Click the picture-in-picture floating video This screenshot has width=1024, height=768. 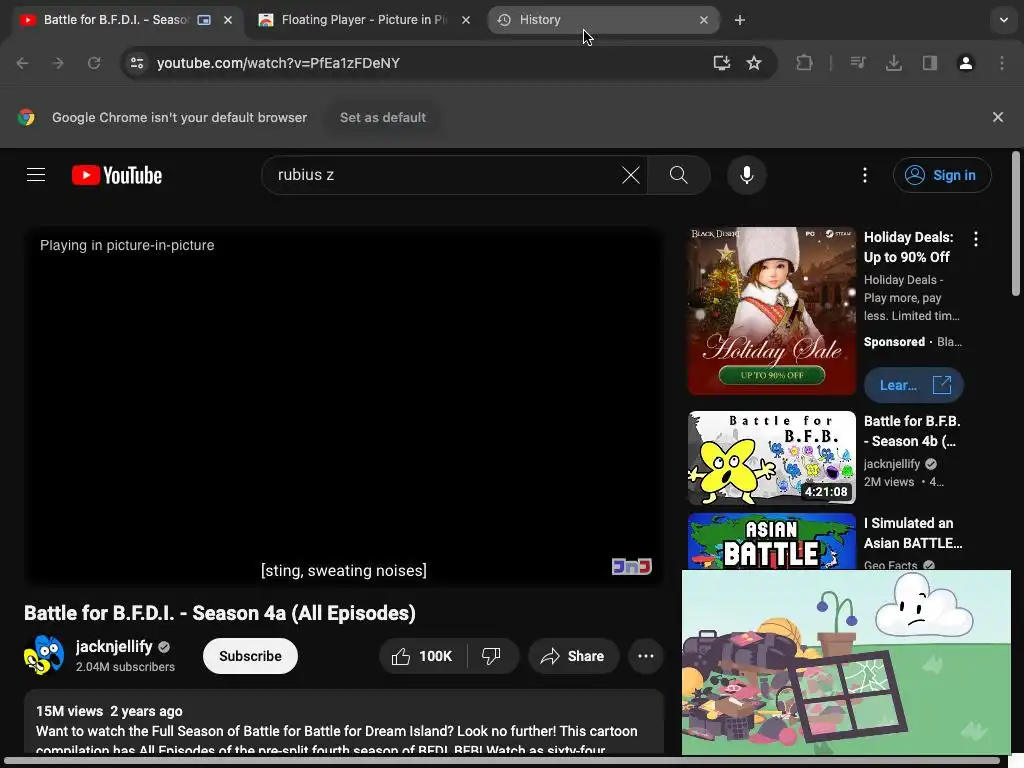pyautogui.click(x=846, y=662)
